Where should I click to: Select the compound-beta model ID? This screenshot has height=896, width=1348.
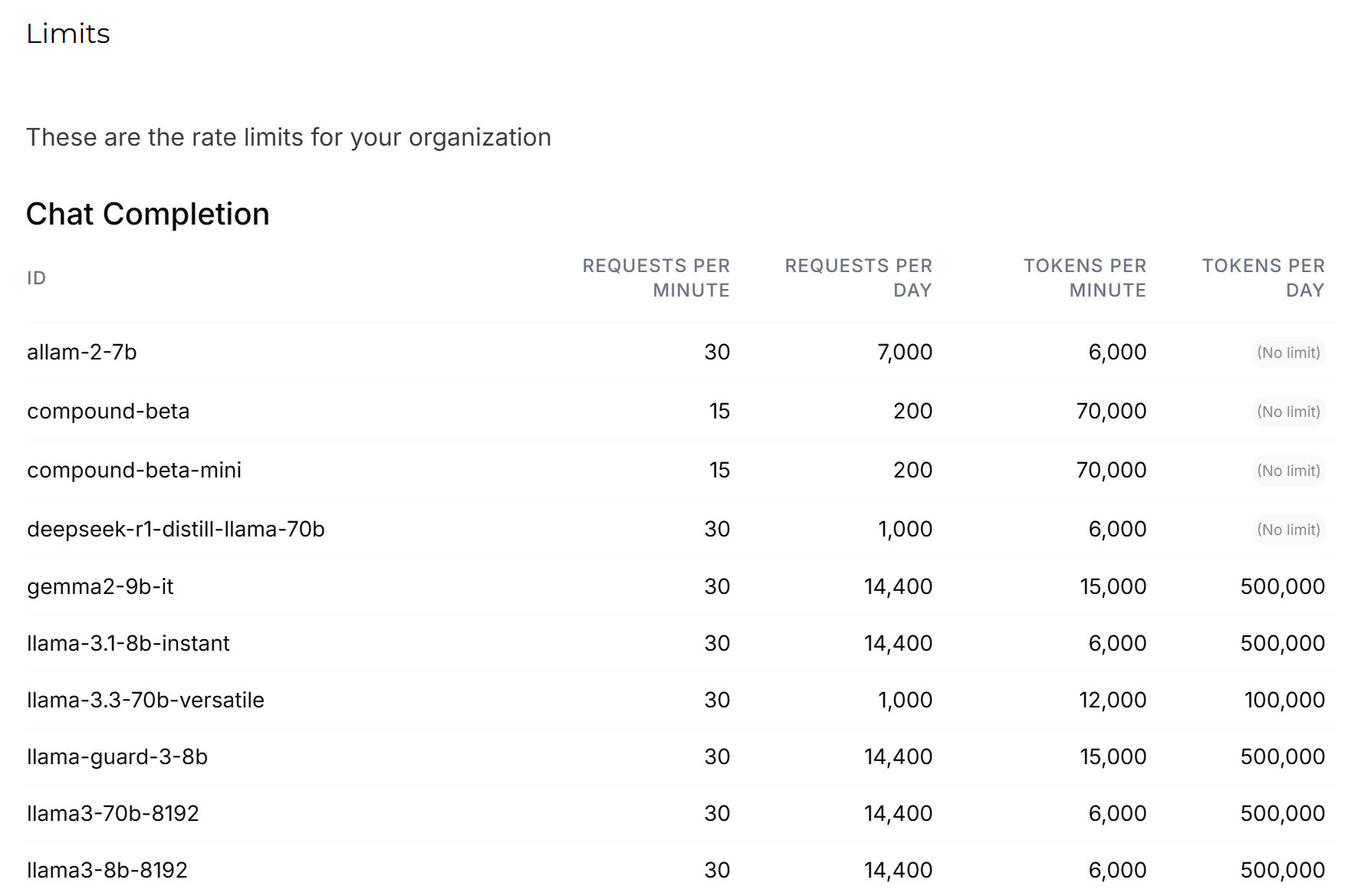click(108, 411)
